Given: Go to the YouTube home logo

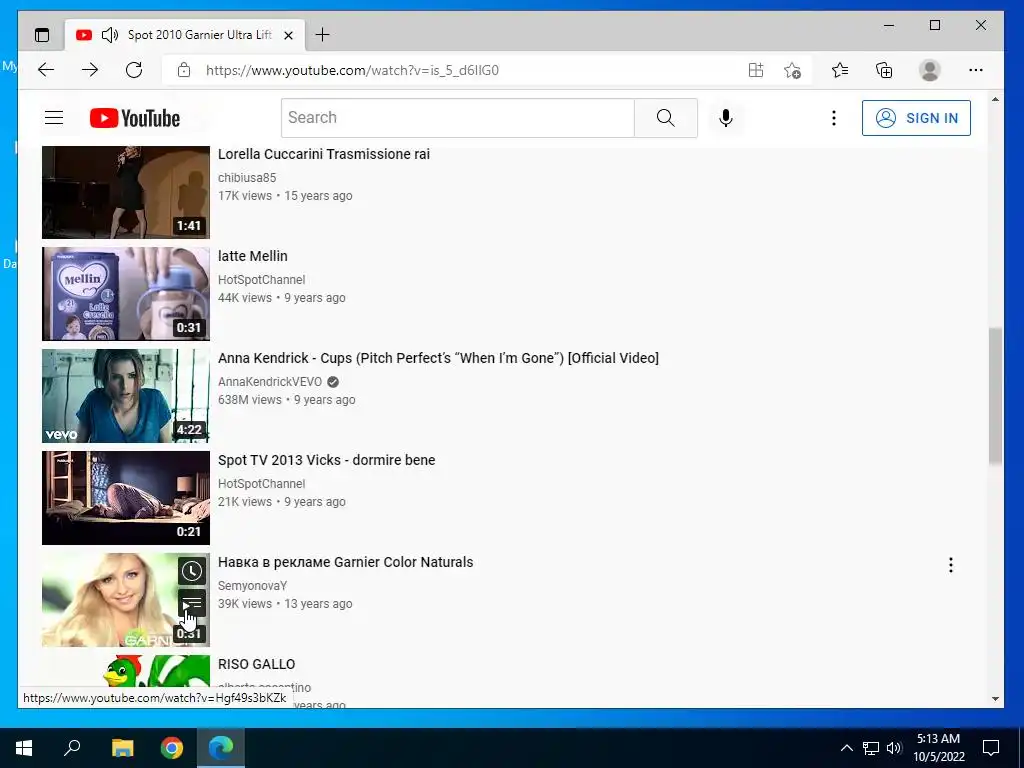Looking at the screenshot, I should [x=135, y=118].
